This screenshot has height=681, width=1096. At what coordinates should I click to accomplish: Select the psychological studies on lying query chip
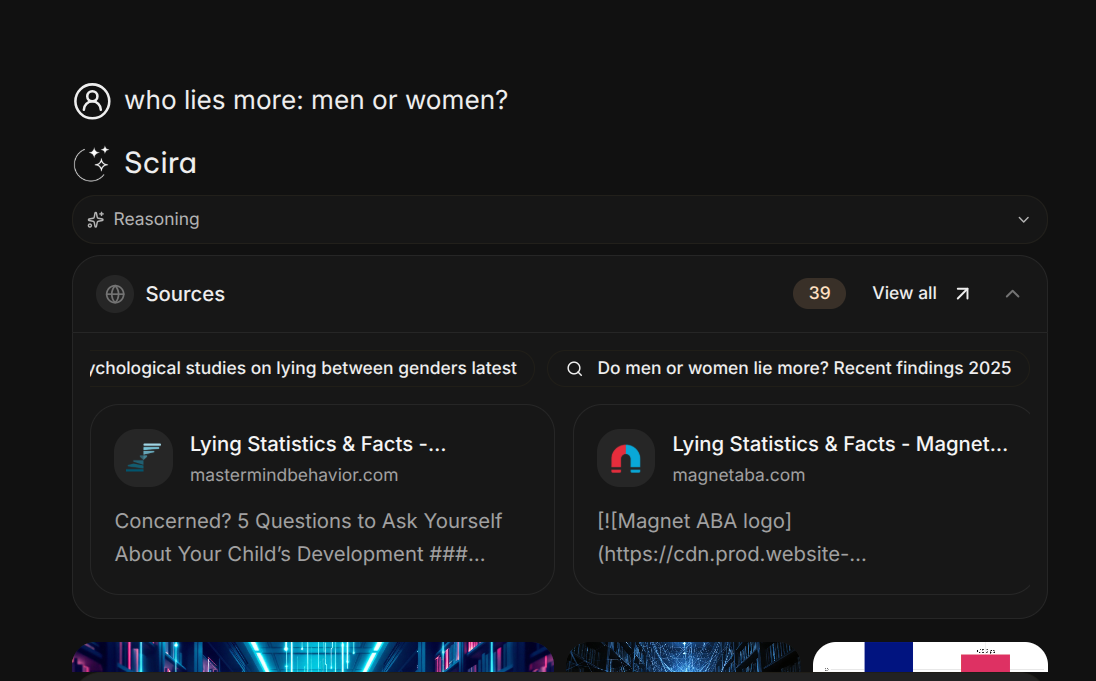(x=312, y=368)
